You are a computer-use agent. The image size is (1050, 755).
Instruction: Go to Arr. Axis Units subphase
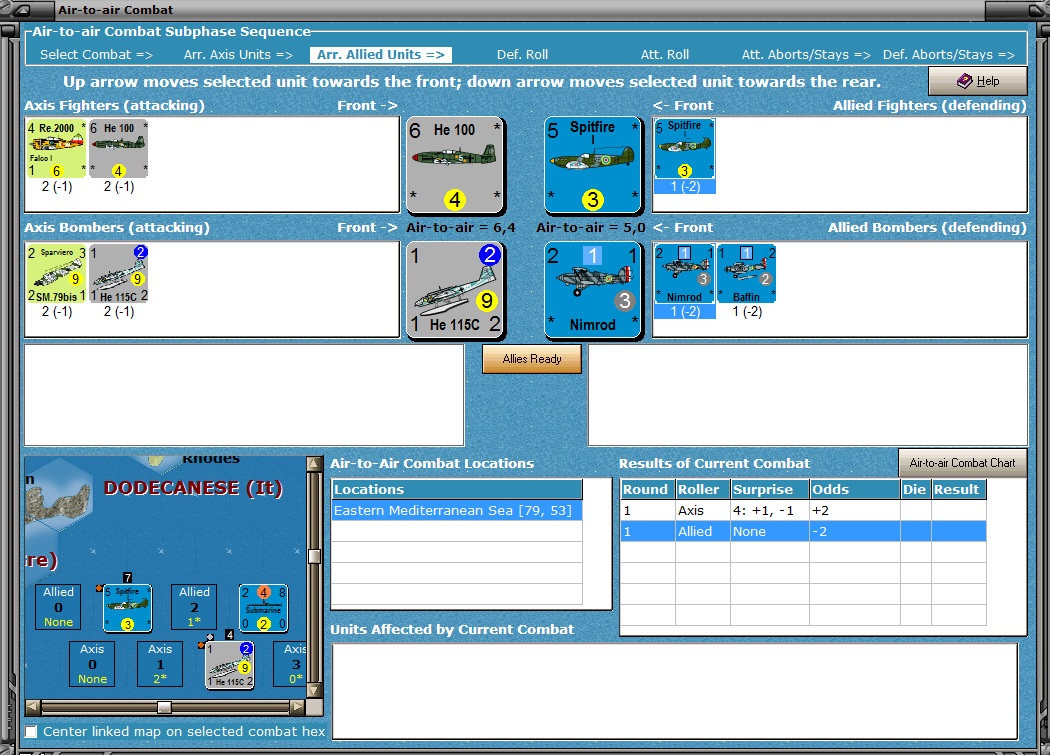(238, 55)
